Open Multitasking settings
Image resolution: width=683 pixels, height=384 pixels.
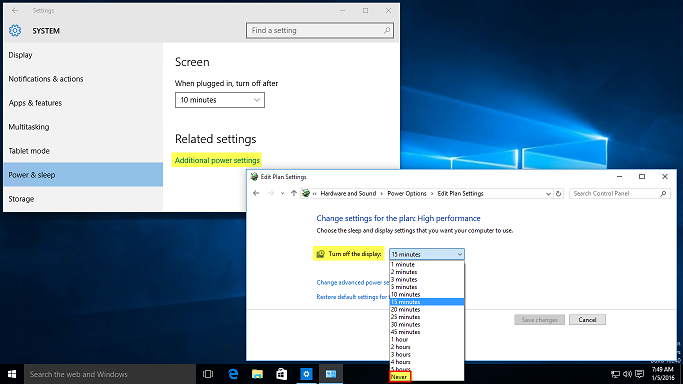pos(83,127)
